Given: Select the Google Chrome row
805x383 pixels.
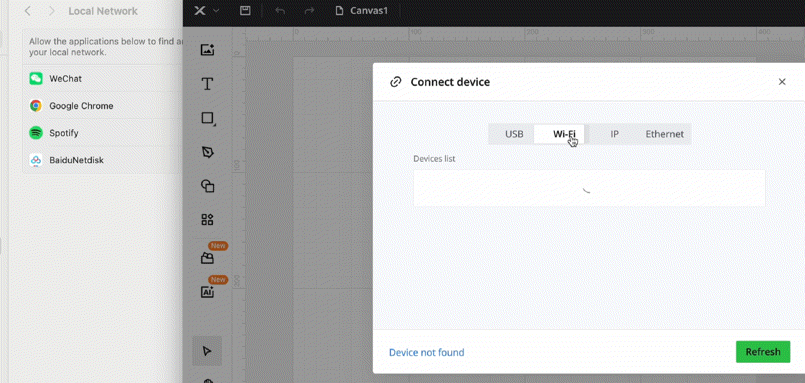Looking at the screenshot, I should click(x=103, y=106).
